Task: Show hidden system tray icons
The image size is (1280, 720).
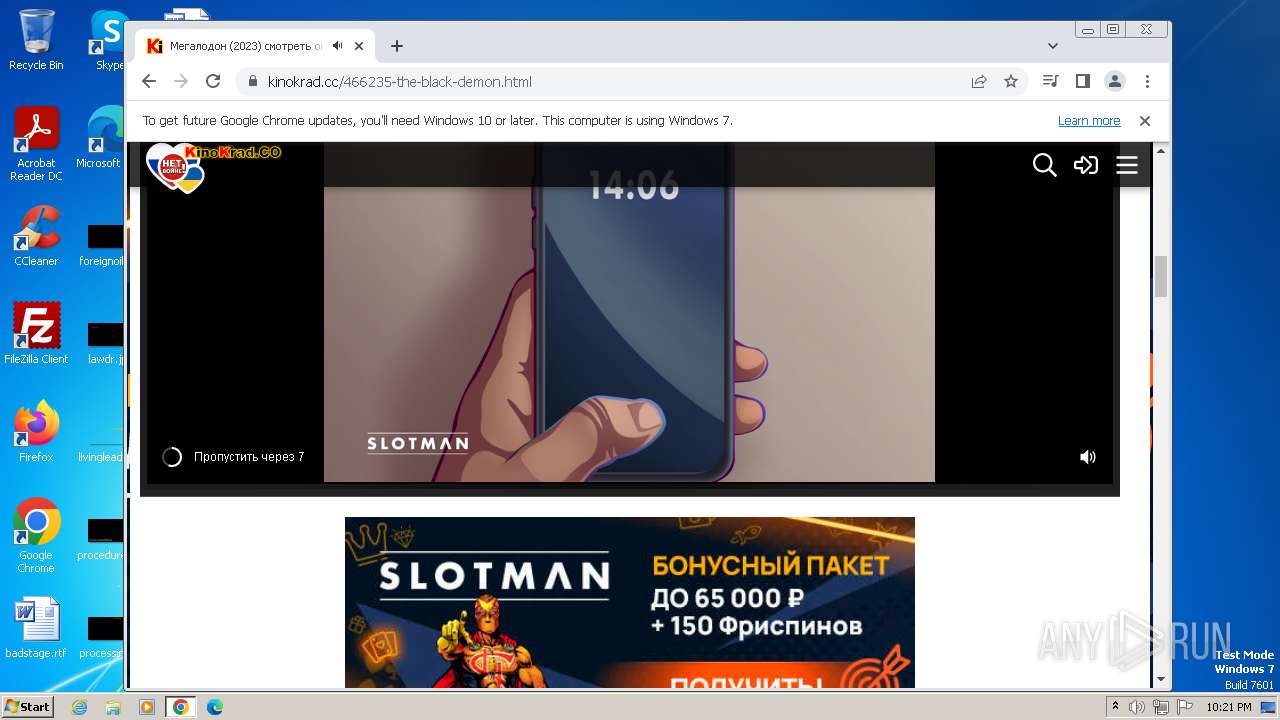Action: click(x=1115, y=707)
